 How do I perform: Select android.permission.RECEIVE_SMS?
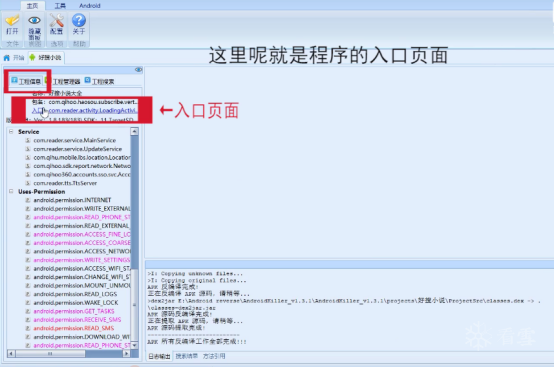coord(77,320)
